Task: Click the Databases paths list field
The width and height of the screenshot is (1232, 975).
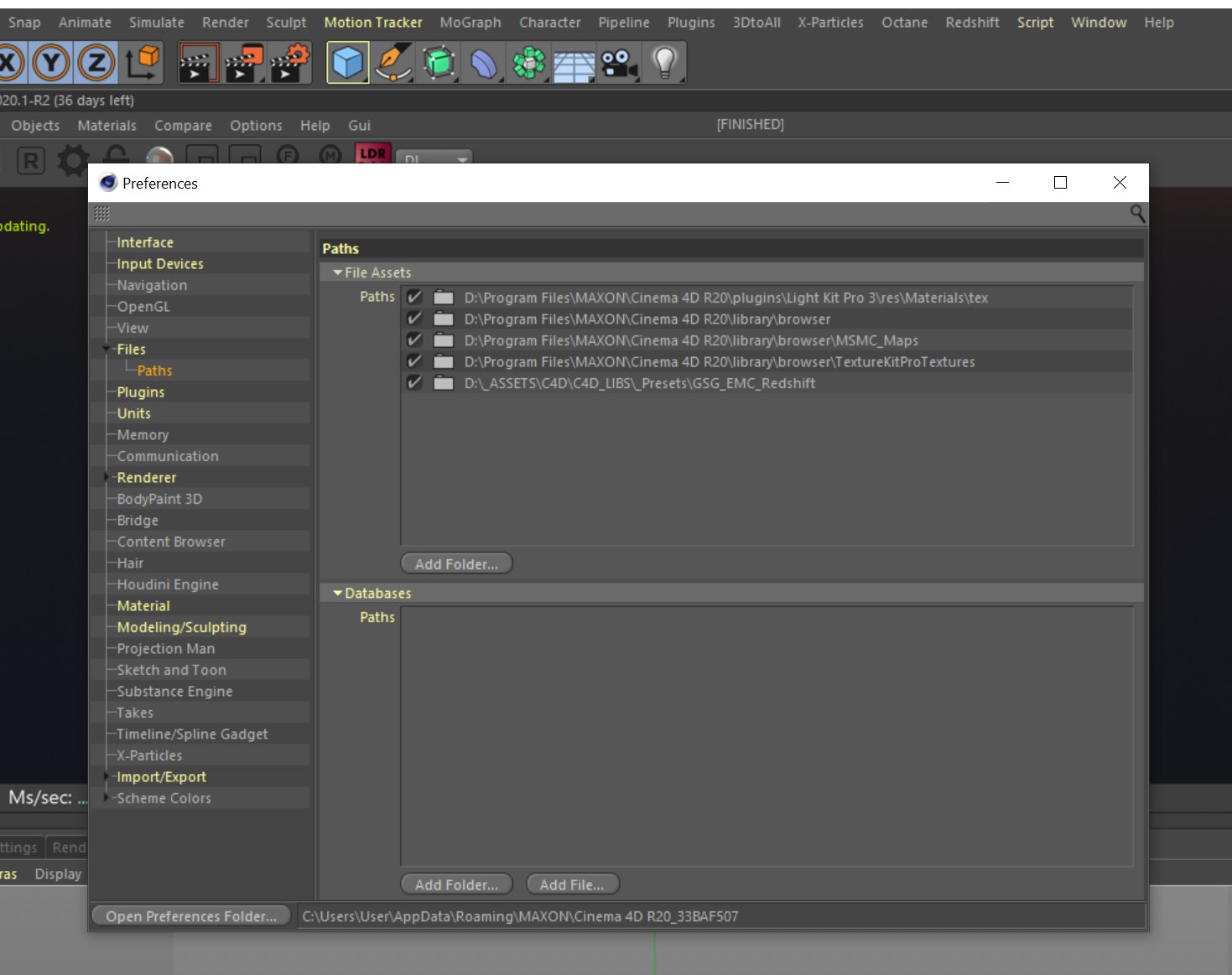Action: (x=767, y=737)
